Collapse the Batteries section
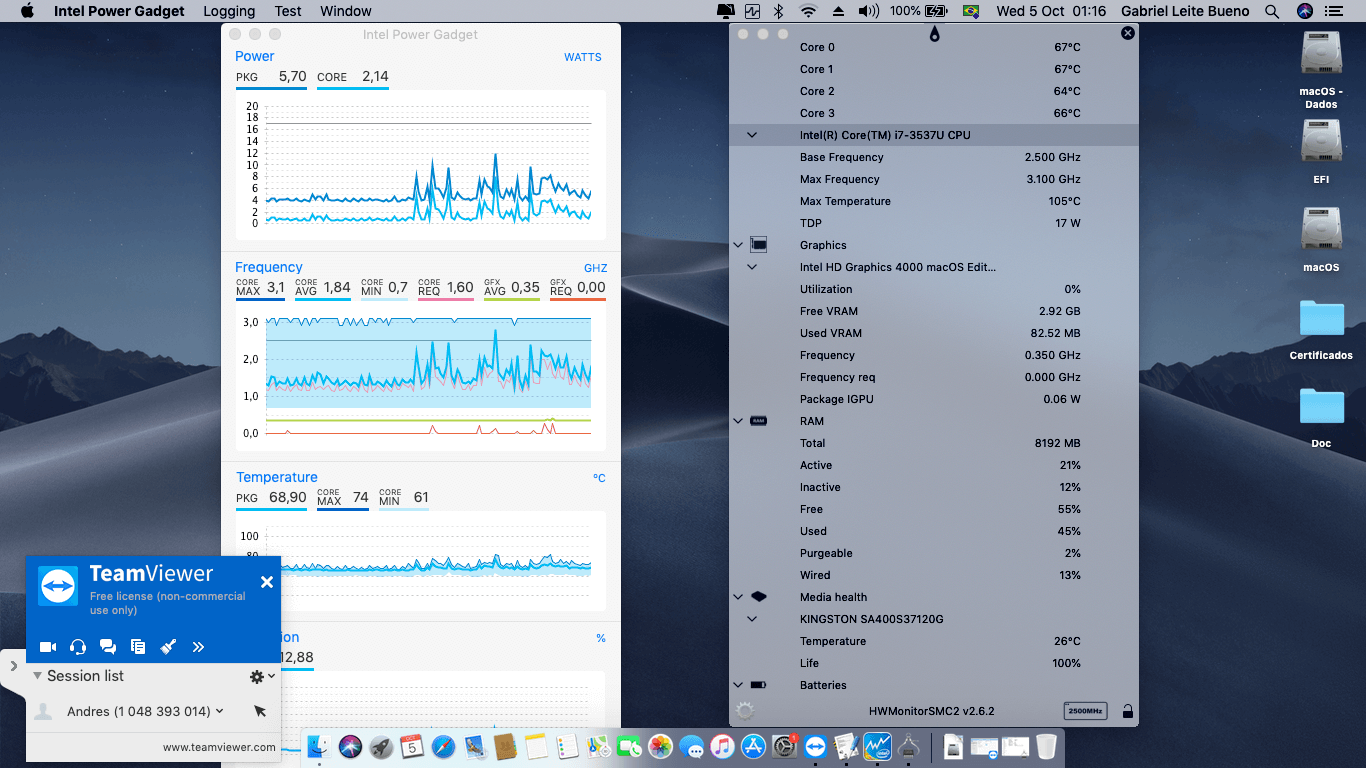This screenshot has height=768, width=1366. (x=738, y=685)
